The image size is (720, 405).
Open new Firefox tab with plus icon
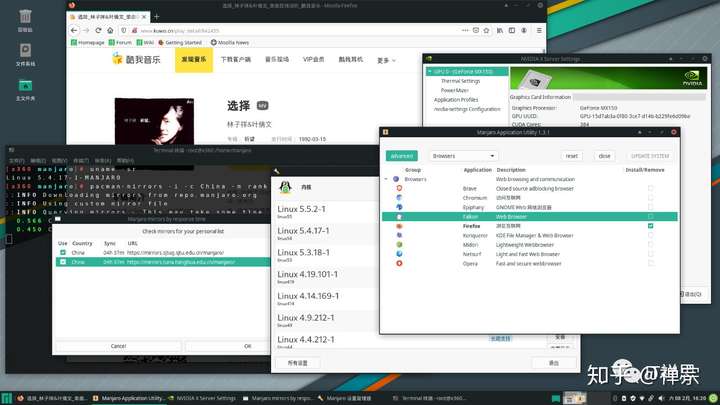click(157, 17)
